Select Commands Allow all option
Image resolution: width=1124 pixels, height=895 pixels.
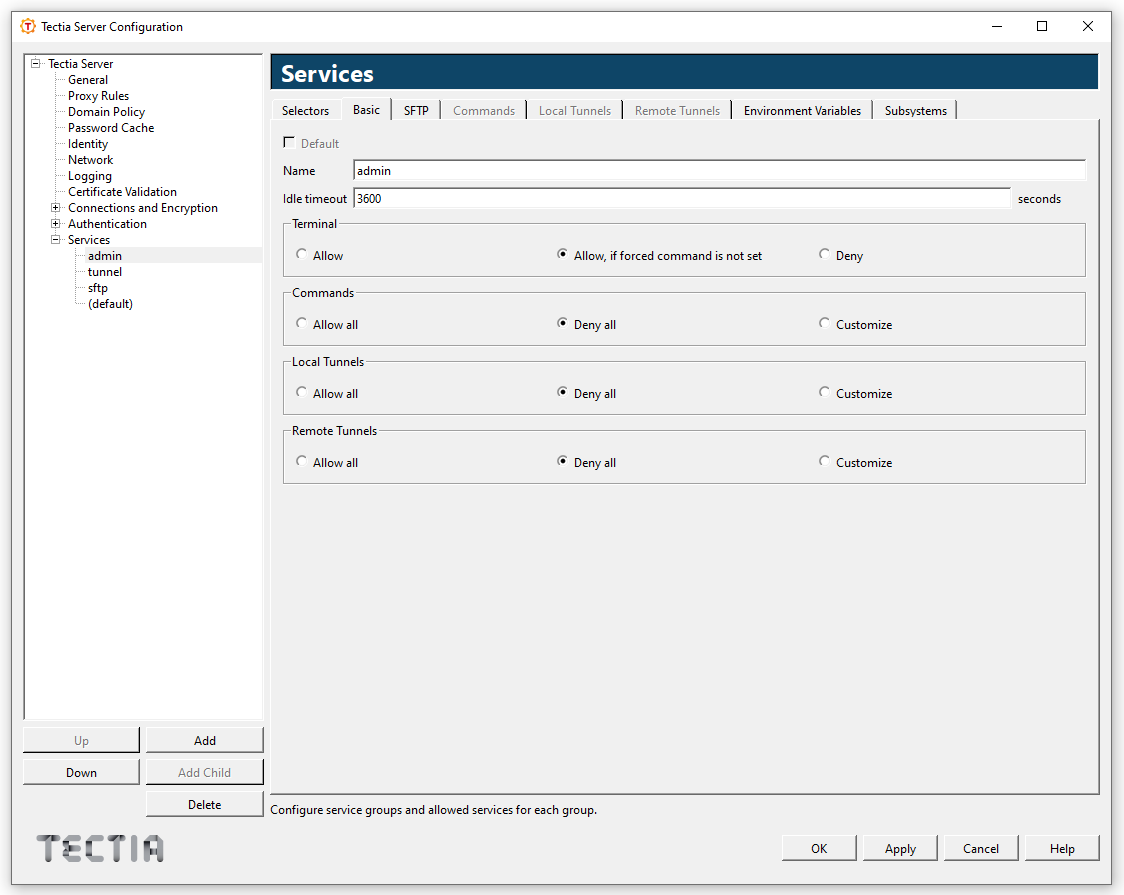[x=302, y=323]
